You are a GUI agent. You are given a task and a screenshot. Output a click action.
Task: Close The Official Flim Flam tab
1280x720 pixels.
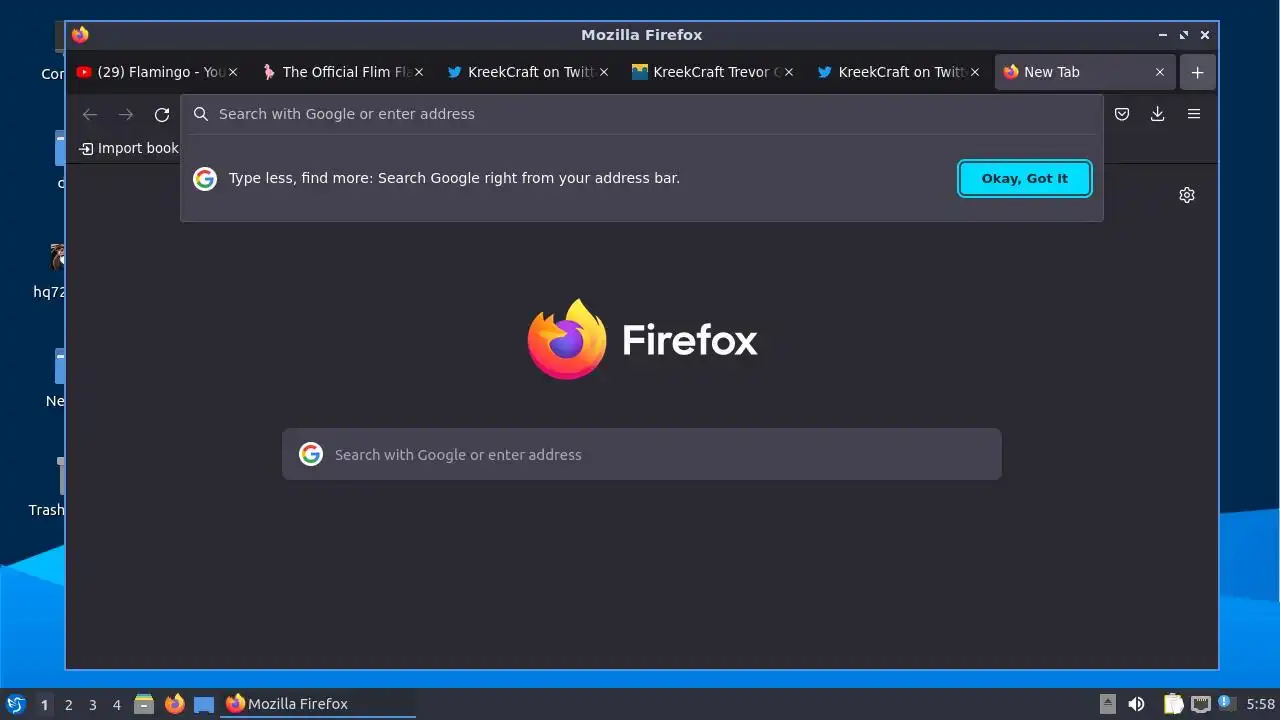[419, 72]
